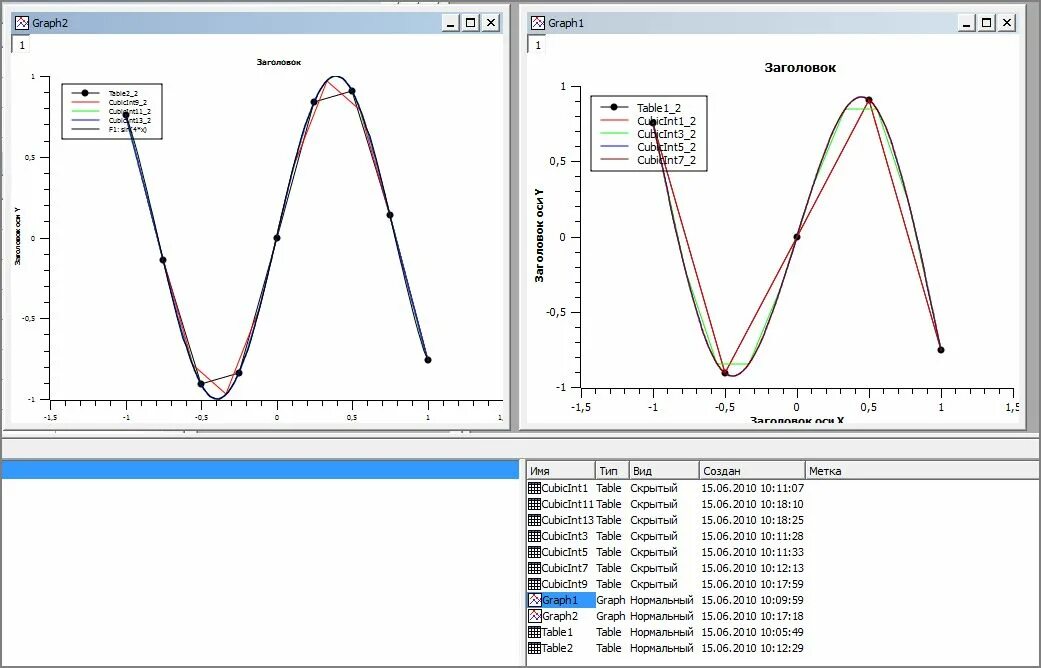Maximize the Graph2 window
This screenshot has width=1041, height=668.
[x=471, y=23]
